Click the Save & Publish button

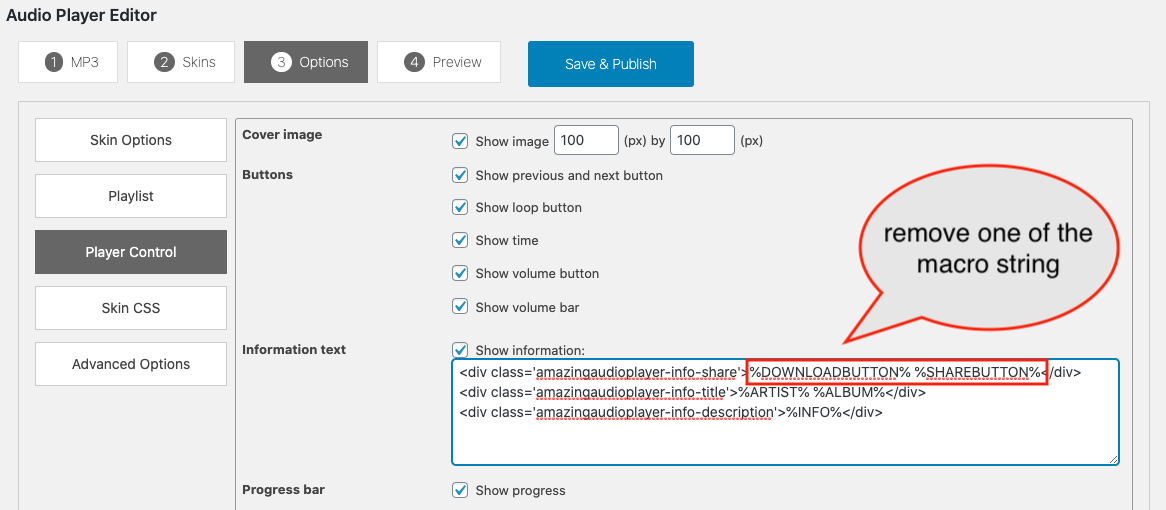[x=610, y=64]
